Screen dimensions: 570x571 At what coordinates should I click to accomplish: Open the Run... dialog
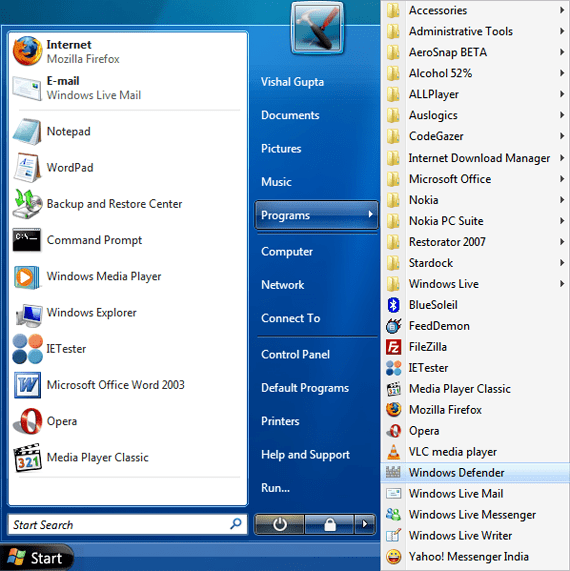275,488
